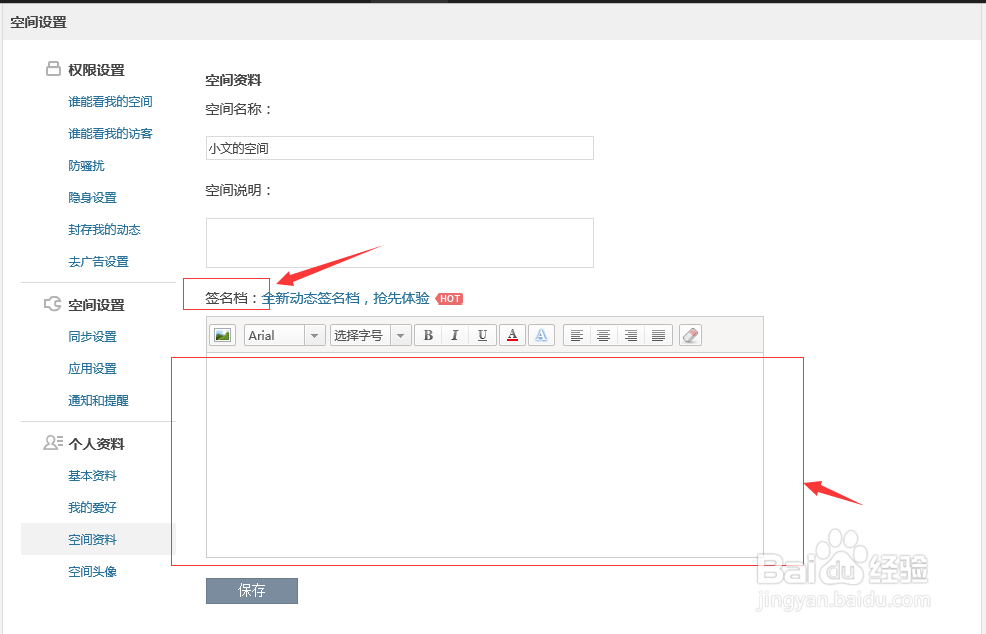Image resolution: width=986 pixels, height=634 pixels.
Task: Open the Arial font family dropdown
Action: [284, 335]
